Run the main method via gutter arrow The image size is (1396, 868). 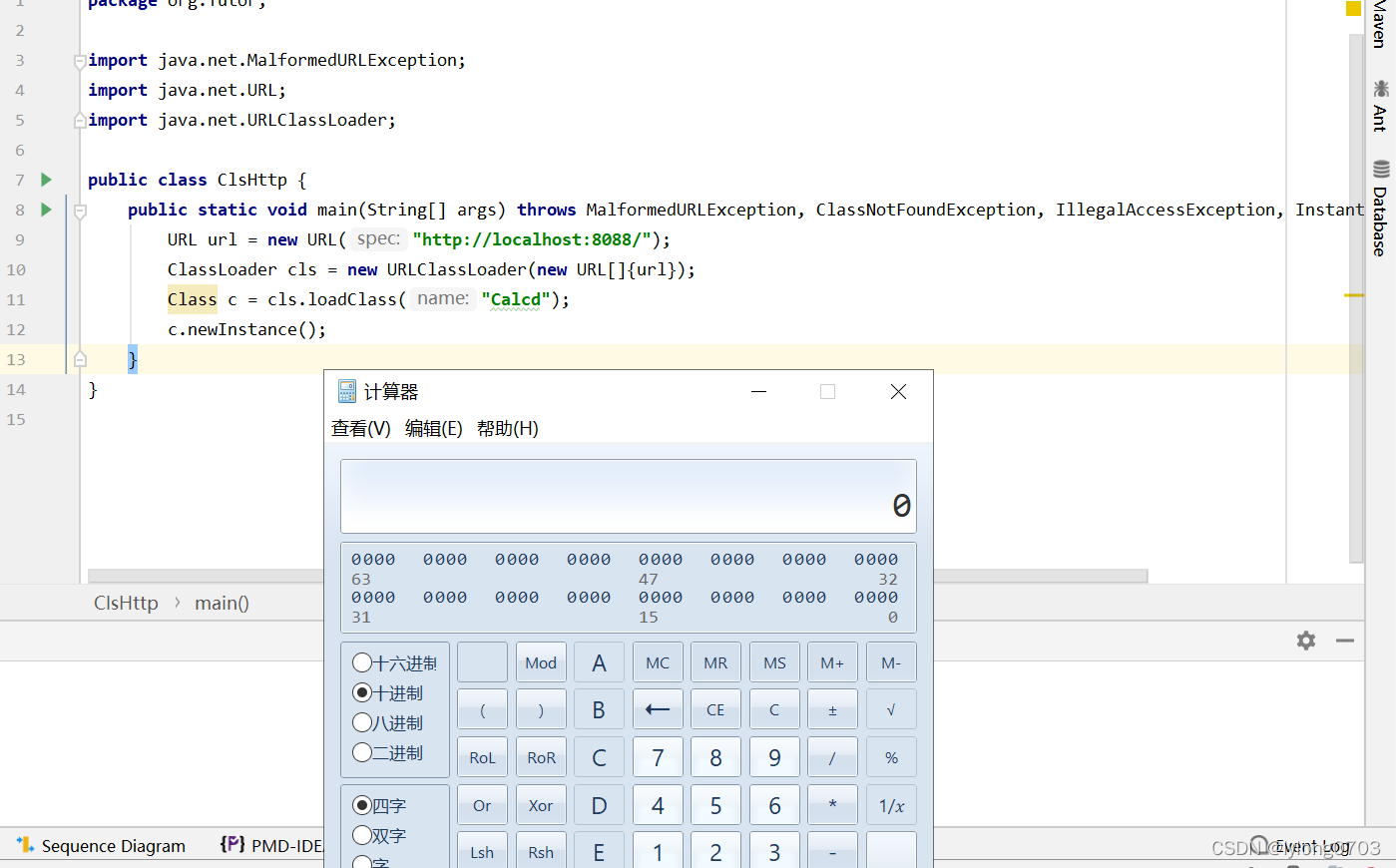tap(46, 210)
